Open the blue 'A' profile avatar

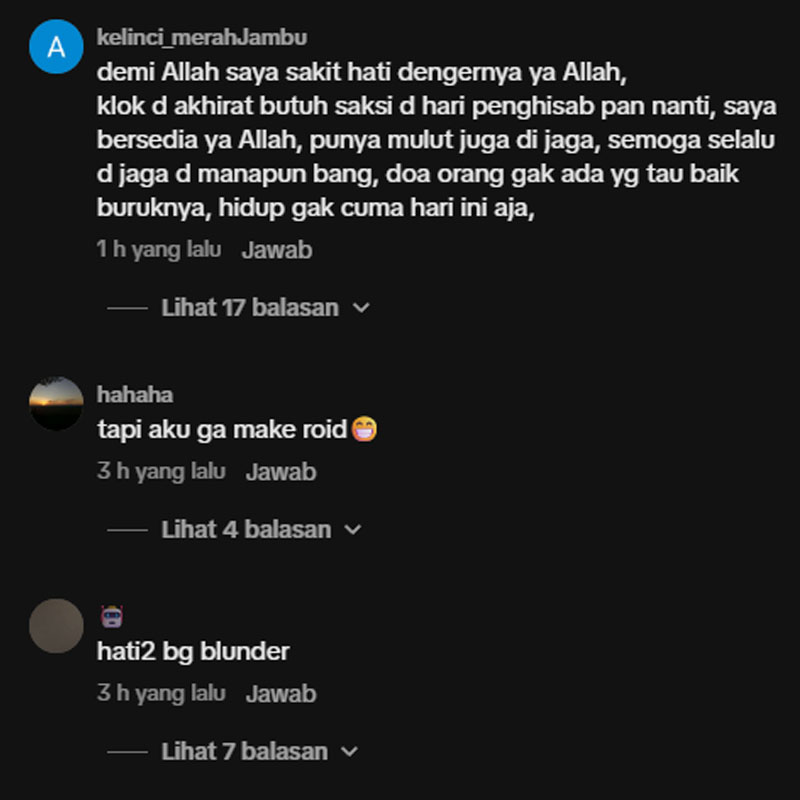click(x=56, y=46)
